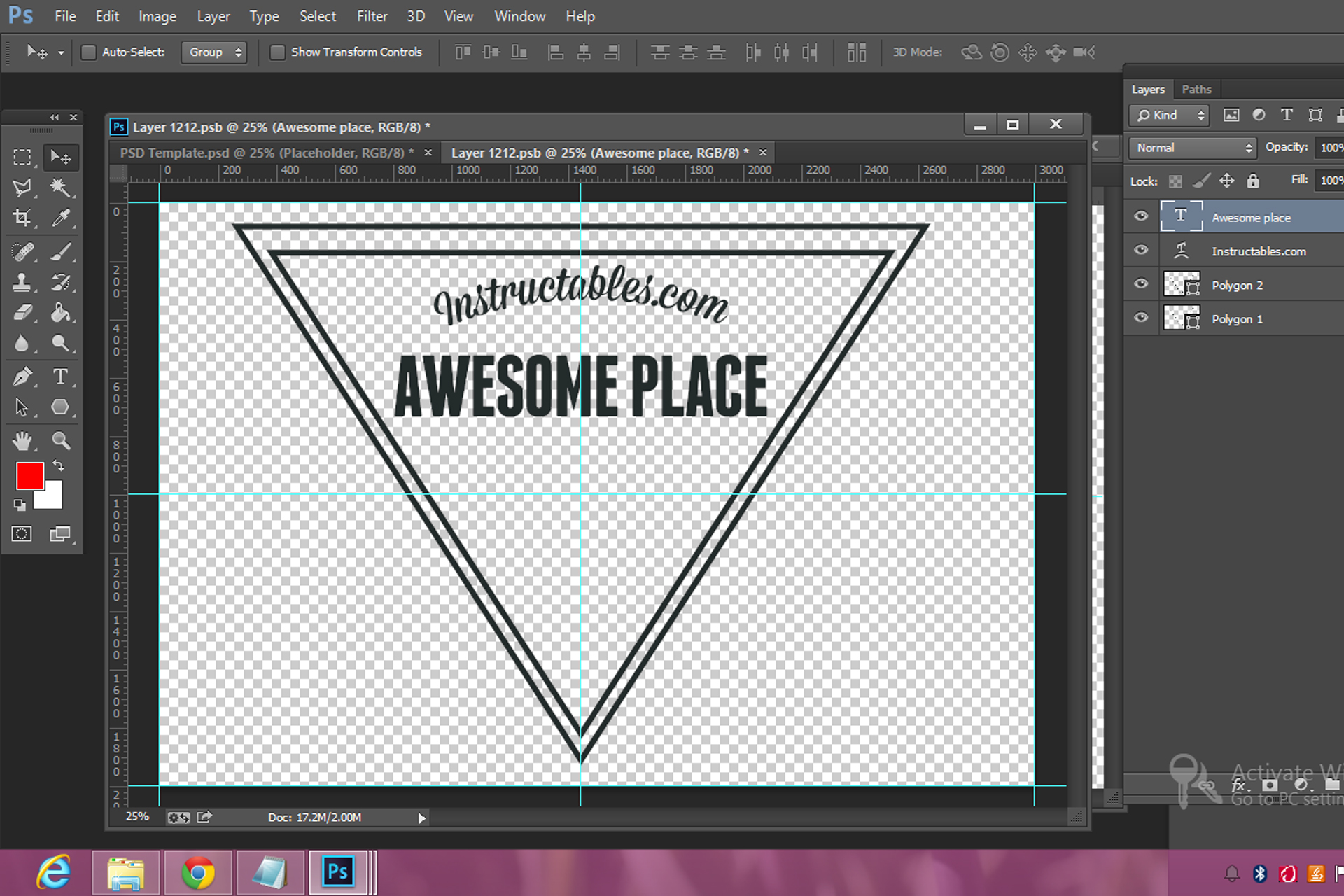Open the File menu

[65, 16]
